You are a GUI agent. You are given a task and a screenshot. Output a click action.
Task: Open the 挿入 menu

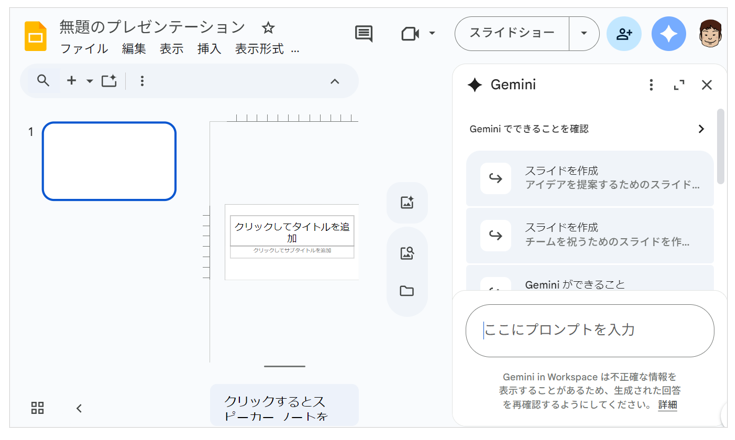tap(209, 49)
